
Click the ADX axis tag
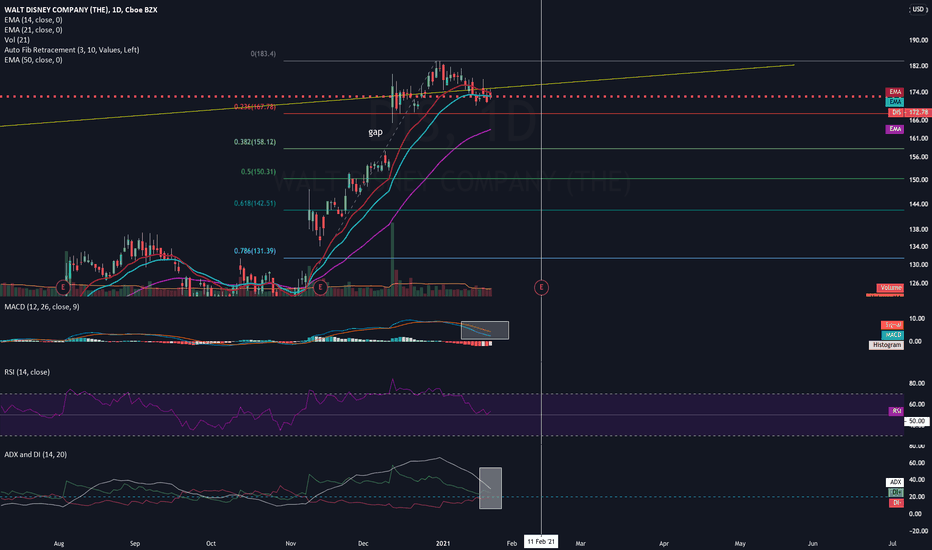895,482
